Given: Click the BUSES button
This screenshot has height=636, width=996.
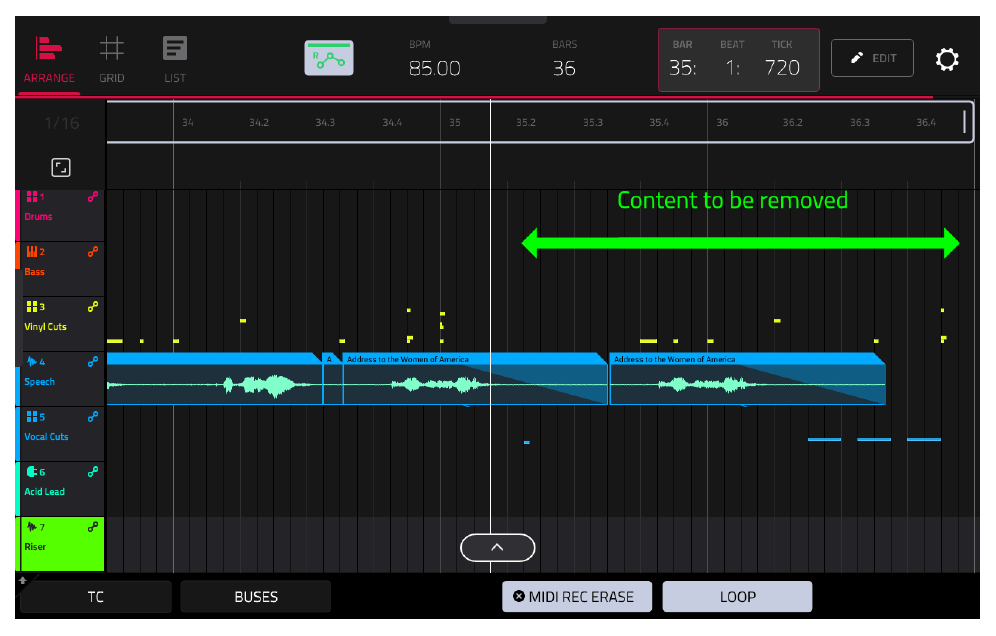Looking at the screenshot, I should click(x=256, y=597).
